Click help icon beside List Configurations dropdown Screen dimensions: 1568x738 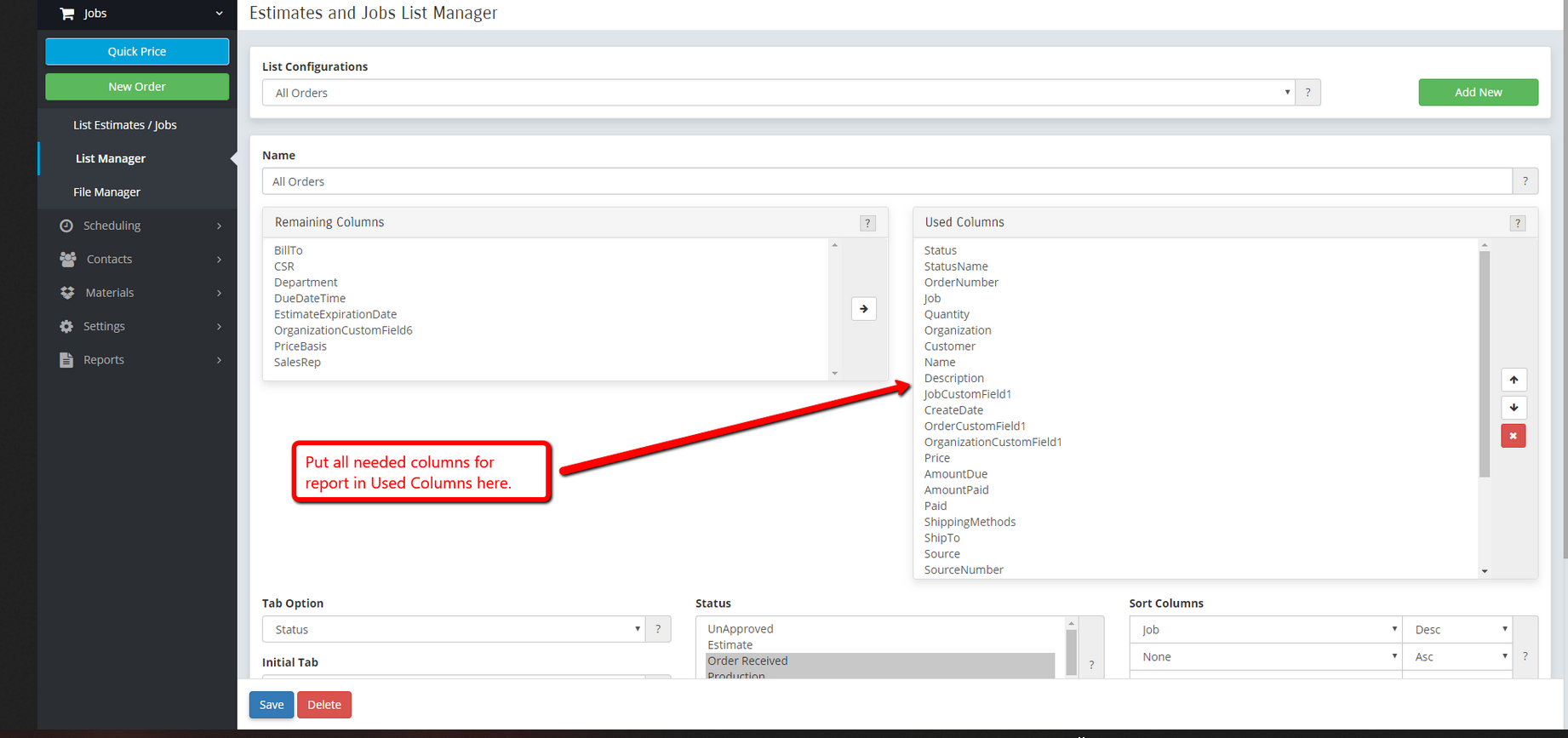pos(1308,93)
